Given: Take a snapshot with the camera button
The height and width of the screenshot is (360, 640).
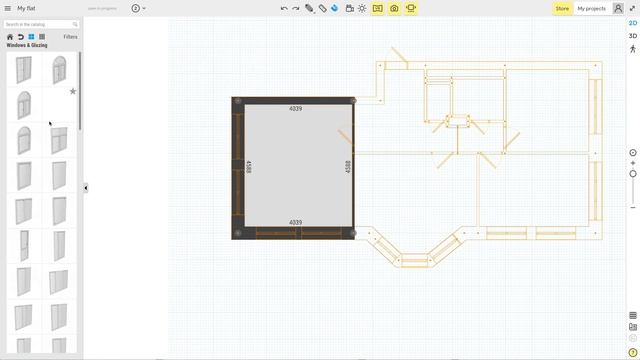Looking at the screenshot, I should (394, 8).
